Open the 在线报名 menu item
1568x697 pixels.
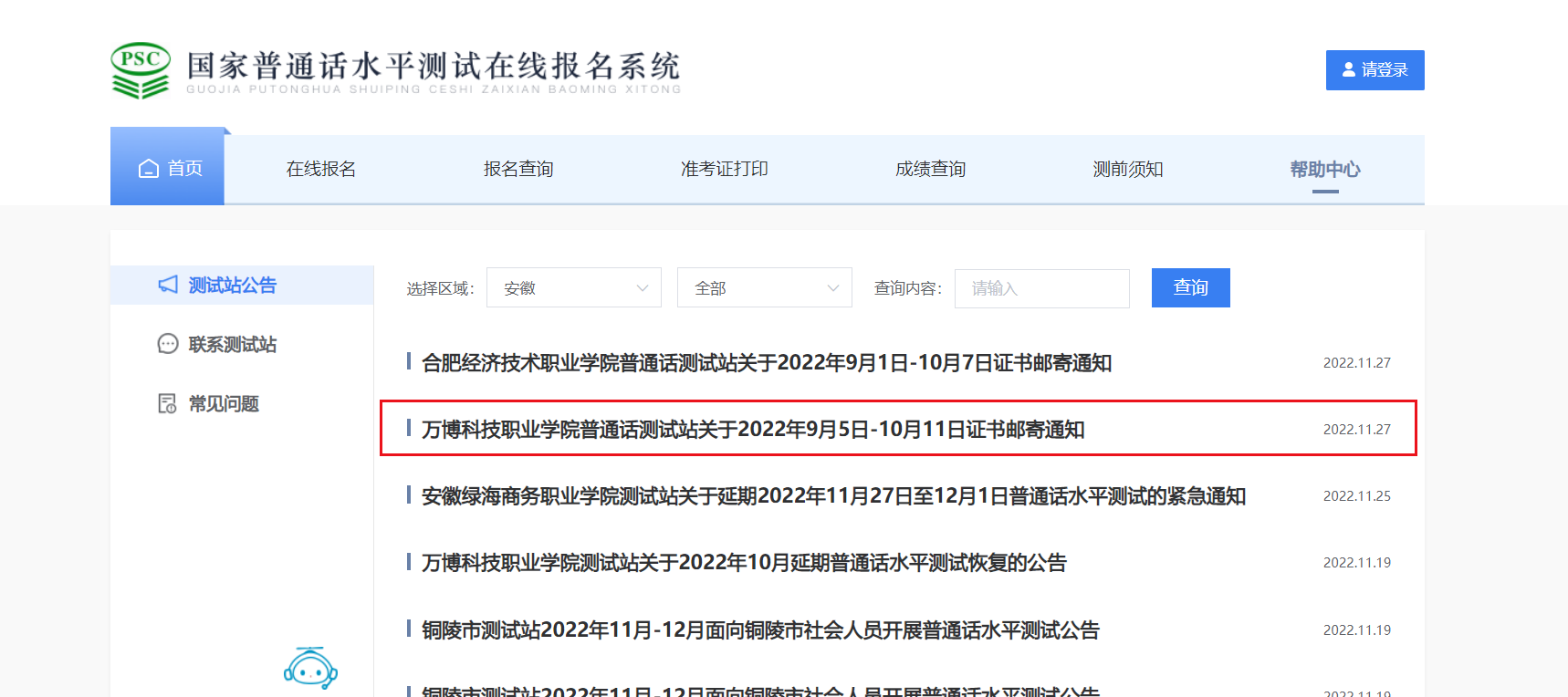321,169
